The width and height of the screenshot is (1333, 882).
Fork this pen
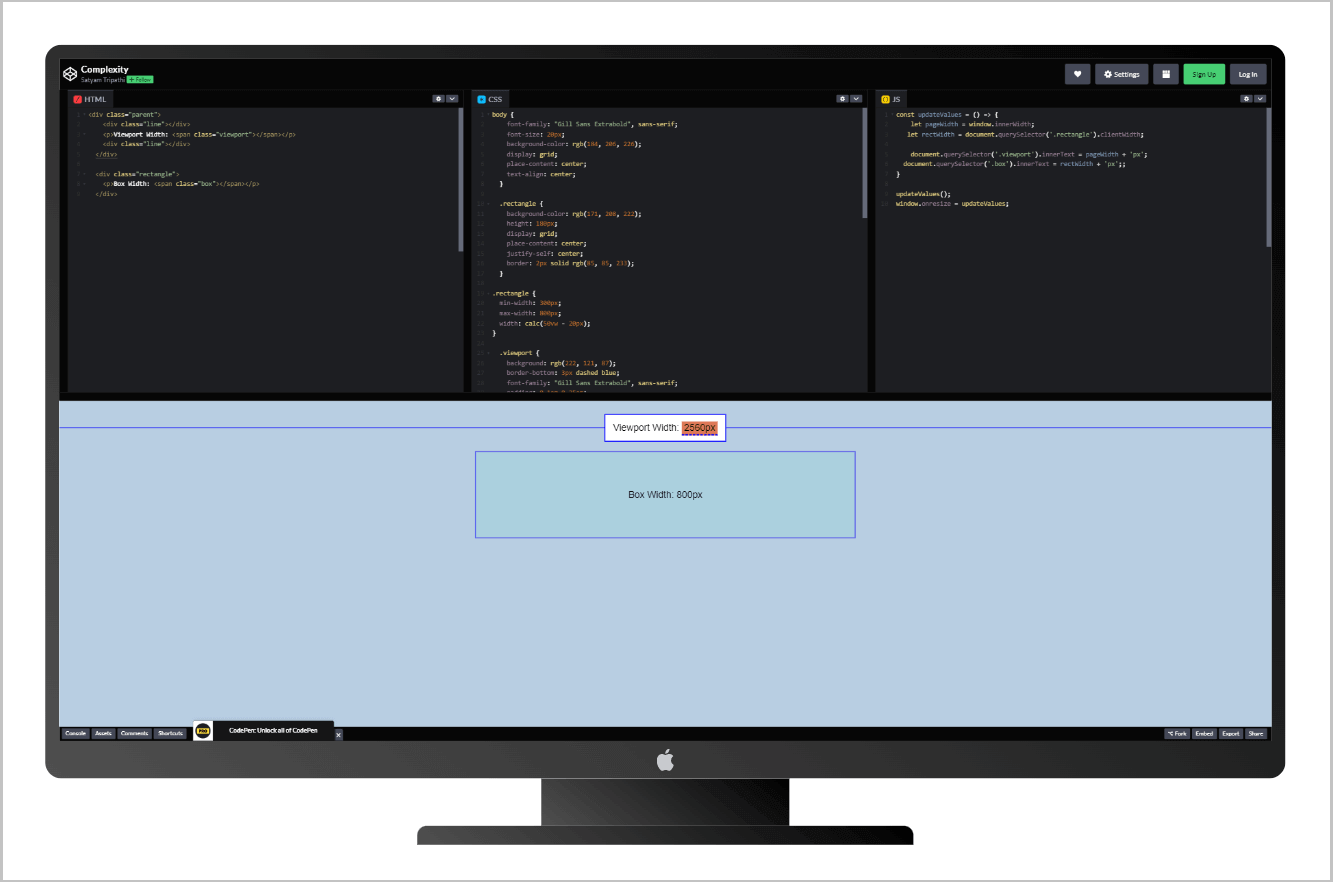click(1177, 733)
